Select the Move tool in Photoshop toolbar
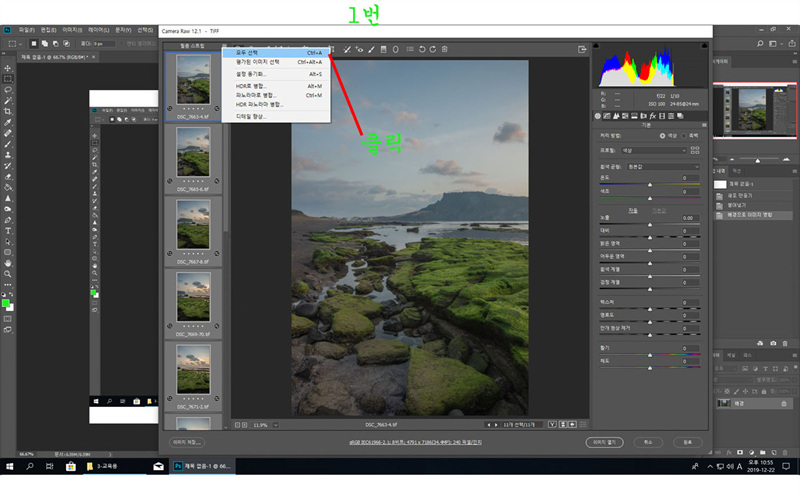The height and width of the screenshot is (500, 800). click(x=8, y=68)
